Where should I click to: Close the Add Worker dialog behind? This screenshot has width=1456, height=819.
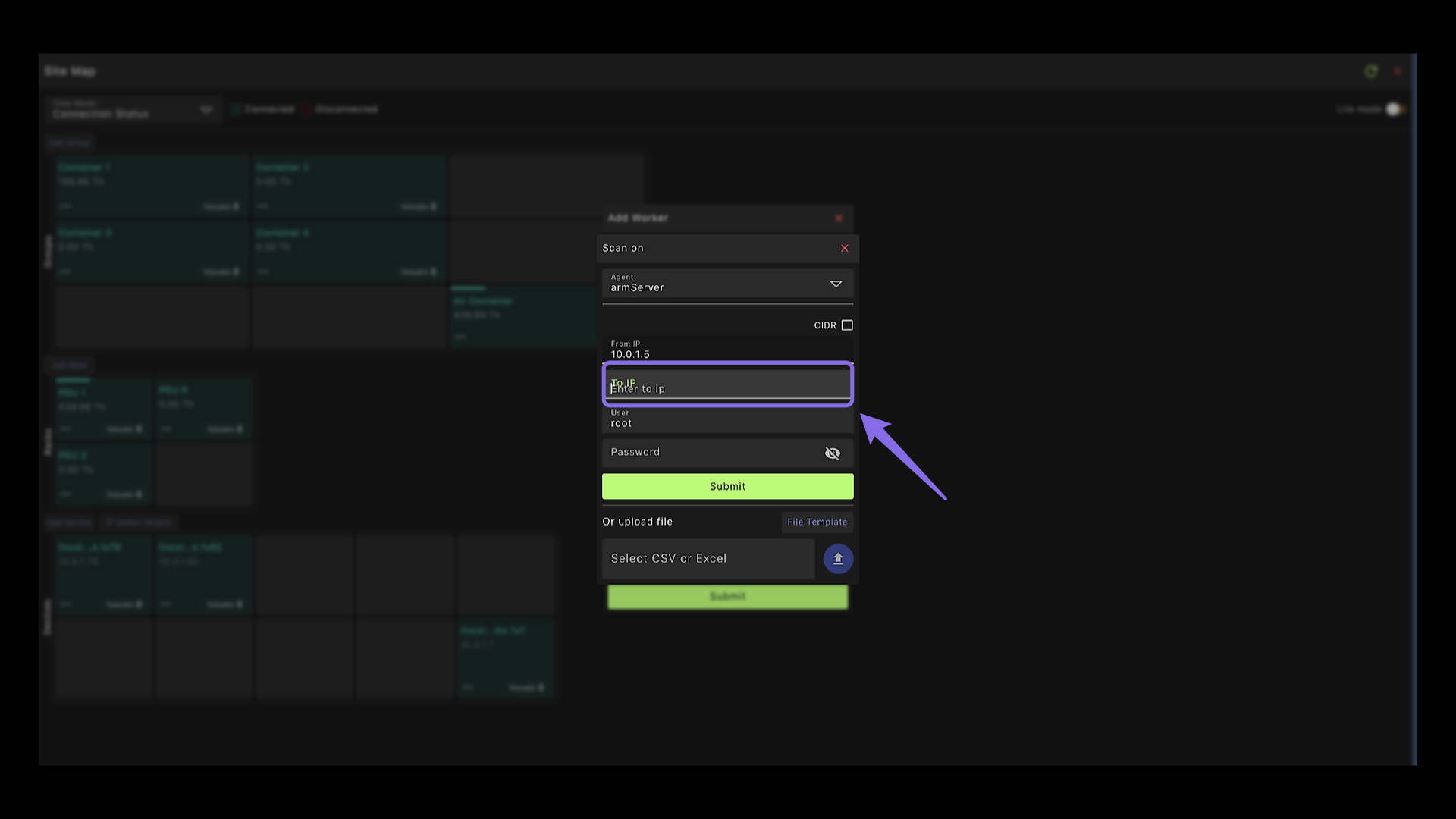point(839,218)
